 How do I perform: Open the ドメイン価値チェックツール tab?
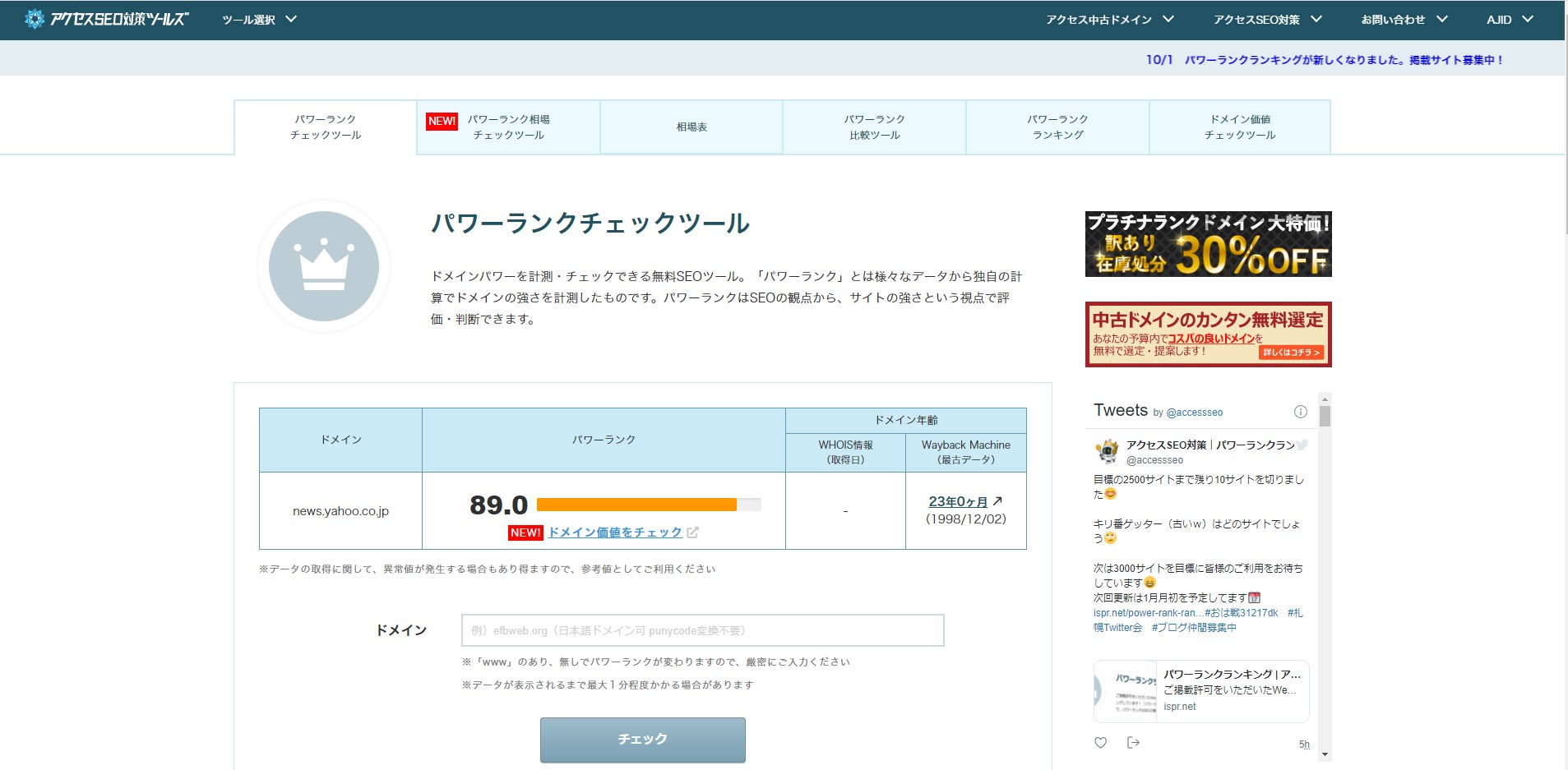pyautogui.click(x=1240, y=127)
